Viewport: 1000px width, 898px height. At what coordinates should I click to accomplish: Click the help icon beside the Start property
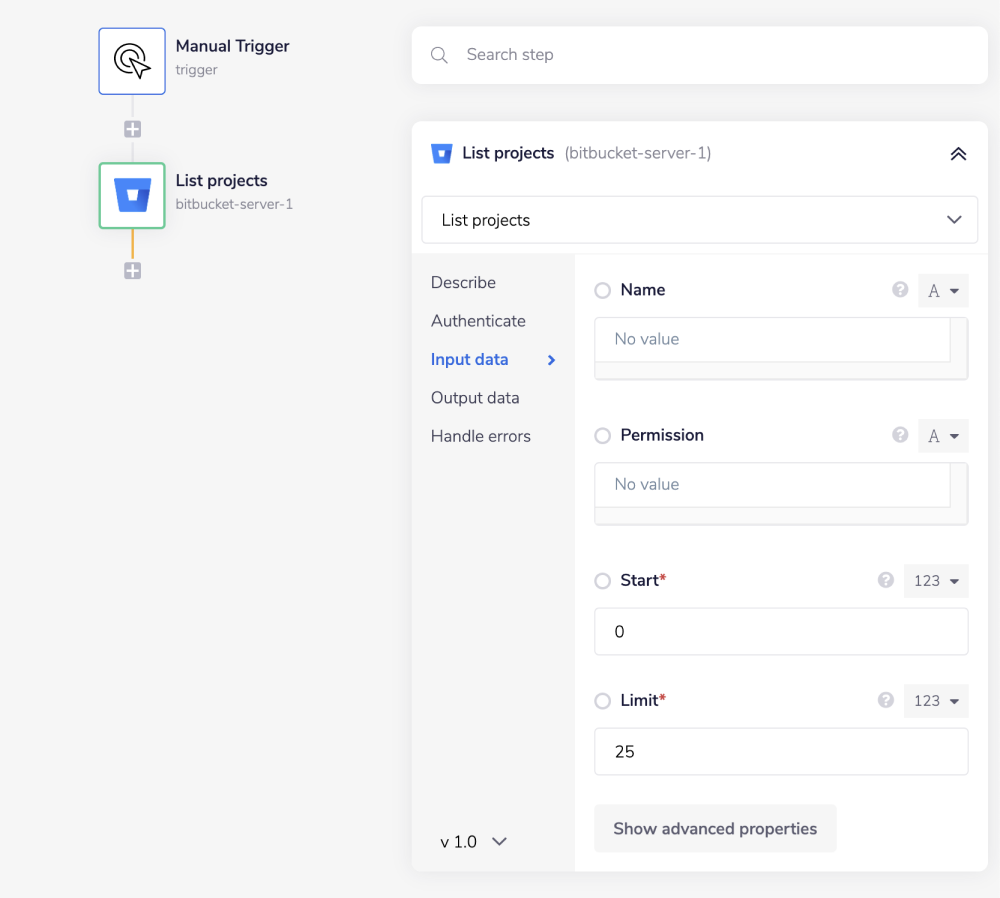(885, 580)
